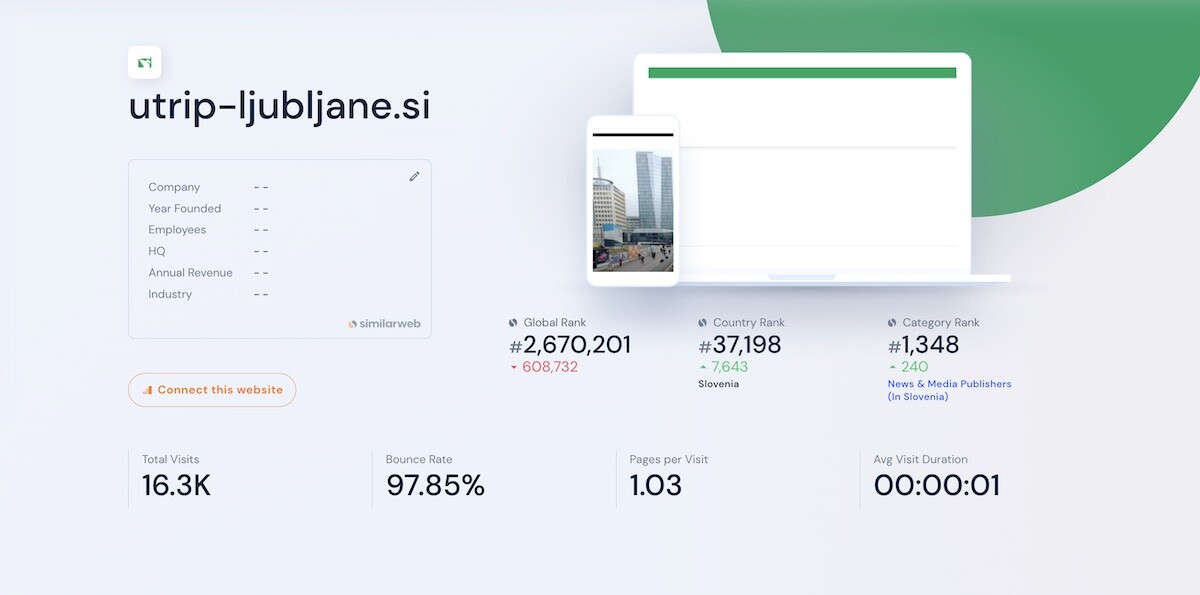
Task: Click the rank change value 7,643
Action: point(730,367)
